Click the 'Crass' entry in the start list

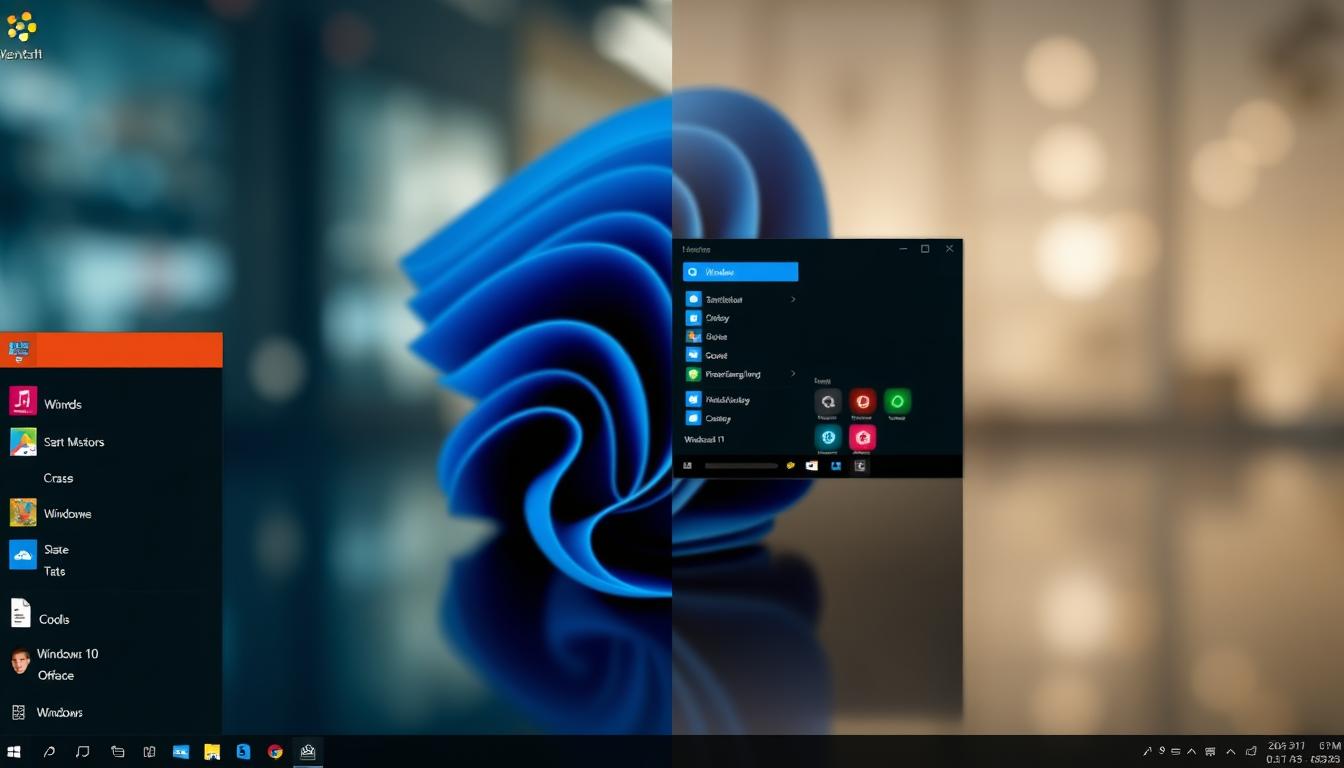click(x=58, y=478)
